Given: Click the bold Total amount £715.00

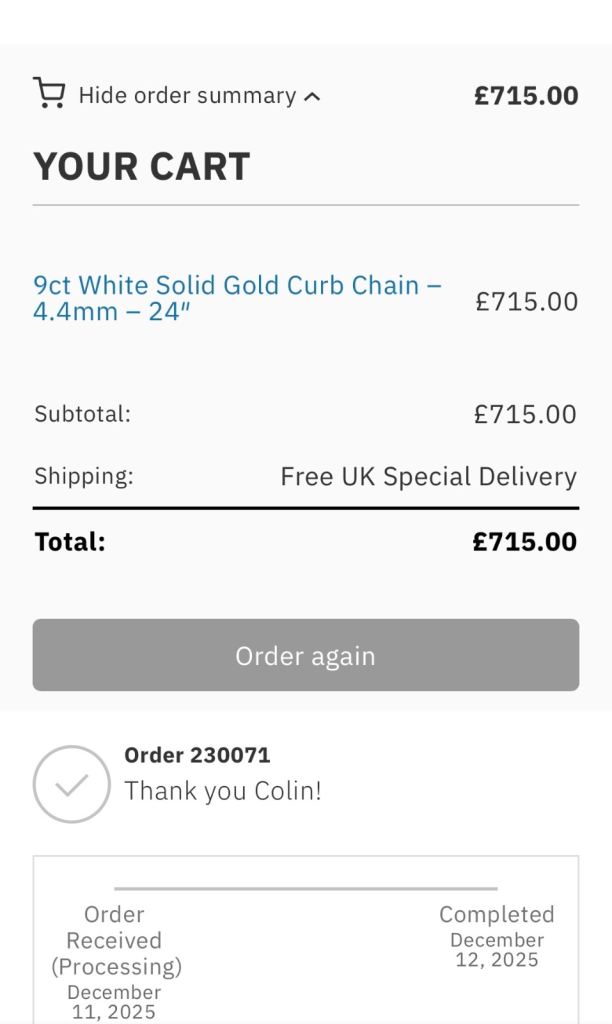Looking at the screenshot, I should click(524, 542).
